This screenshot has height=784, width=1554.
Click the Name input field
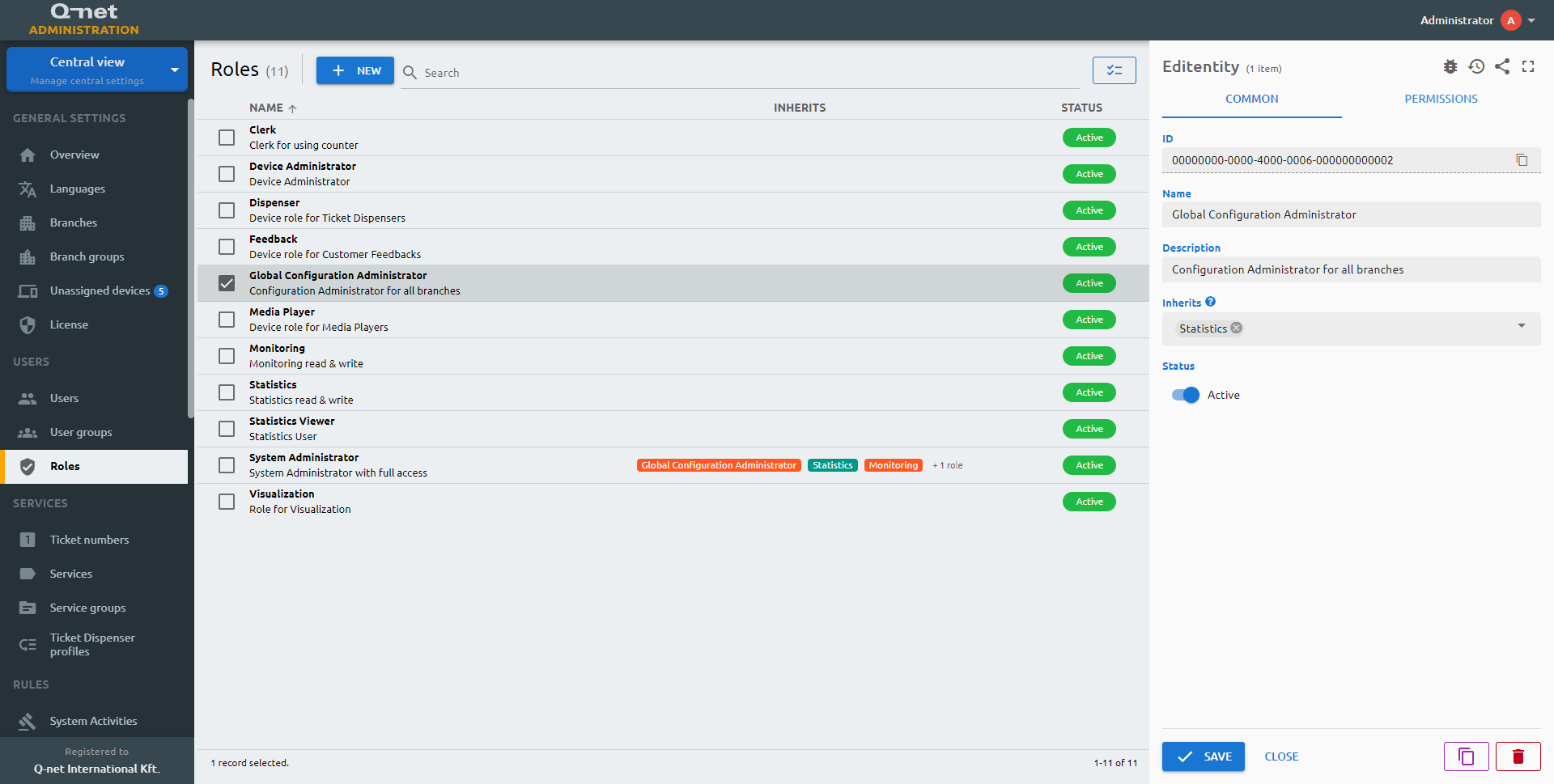click(x=1352, y=214)
